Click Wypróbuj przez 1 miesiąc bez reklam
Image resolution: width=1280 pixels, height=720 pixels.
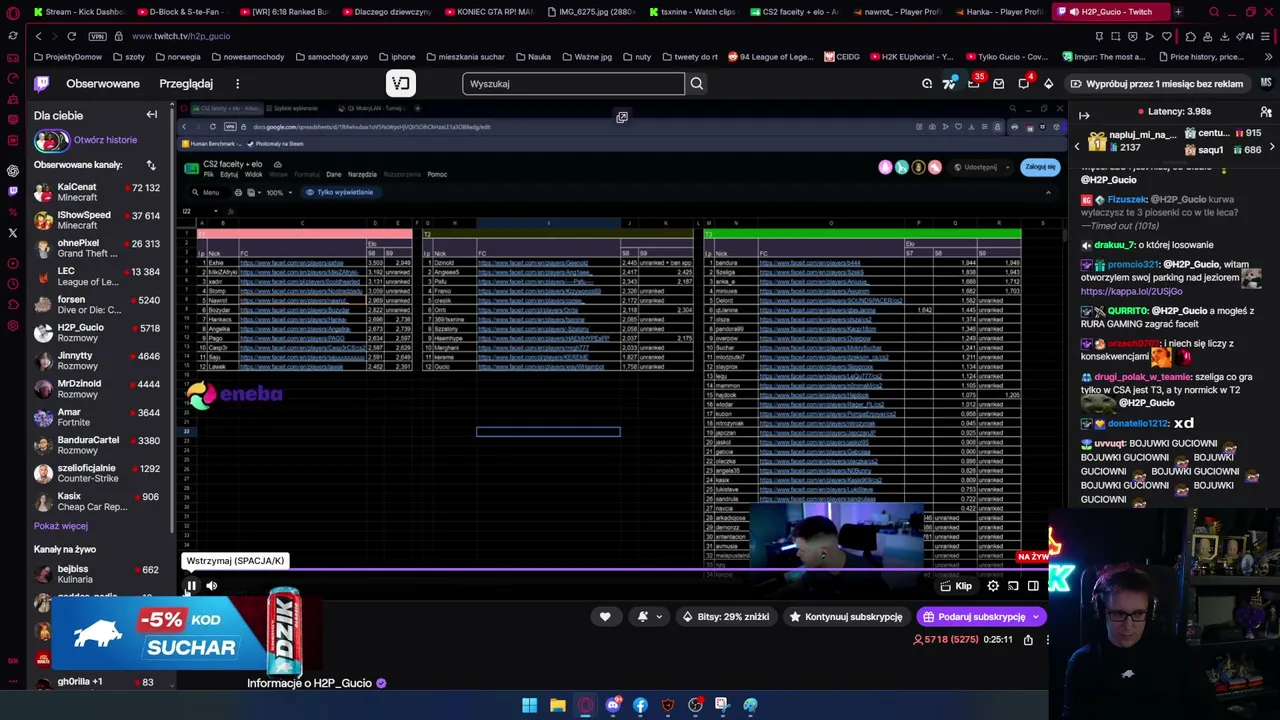tap(1156, 84)
